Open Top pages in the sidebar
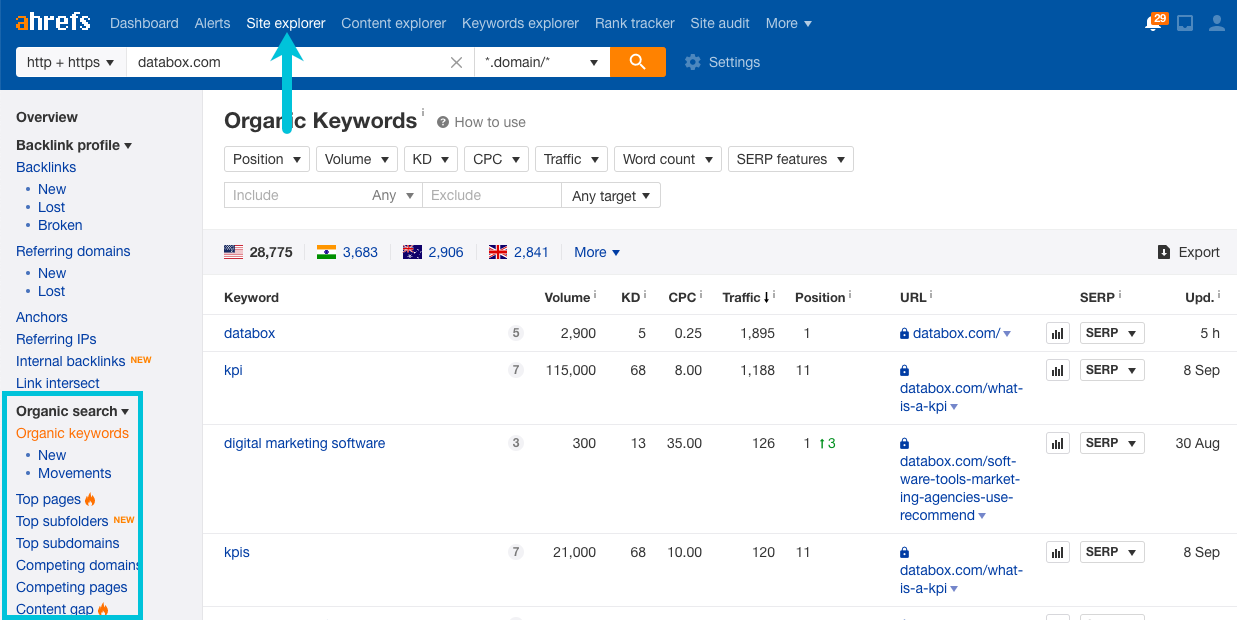This screenshot has height=620, width=1237. tap(48, 499)
